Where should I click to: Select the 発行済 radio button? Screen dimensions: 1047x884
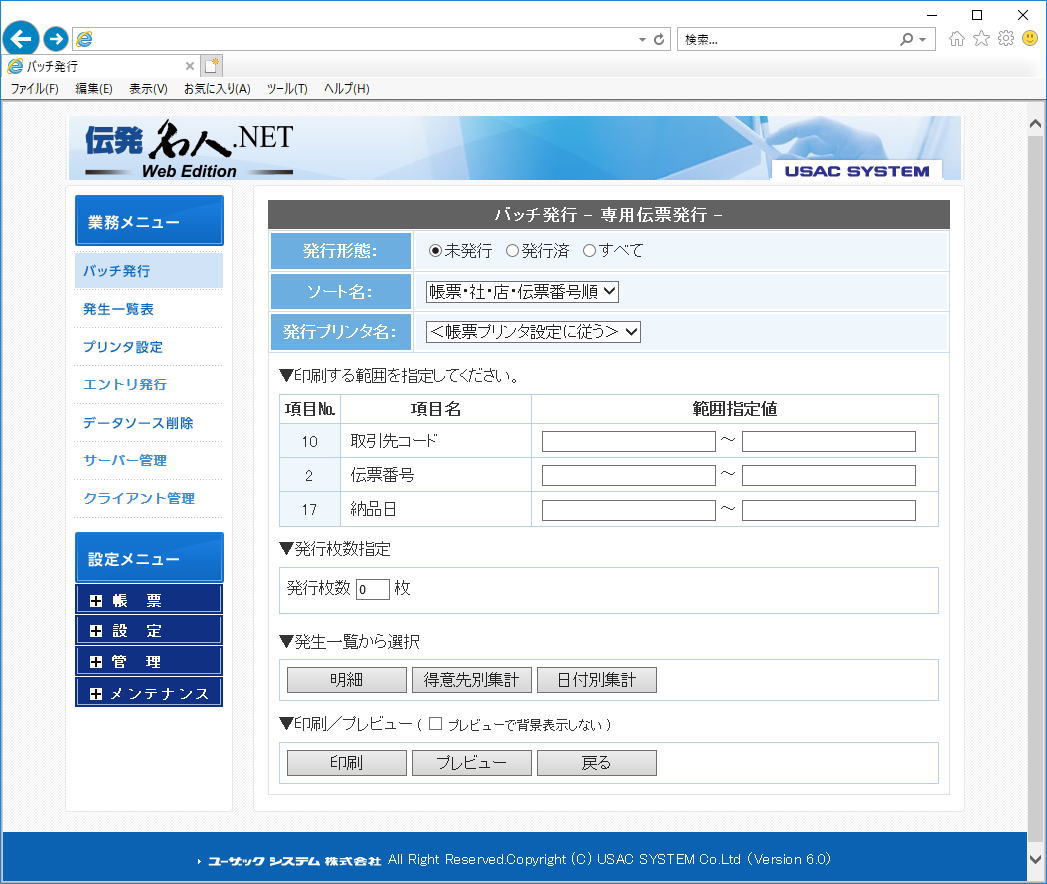coord(512,251)
